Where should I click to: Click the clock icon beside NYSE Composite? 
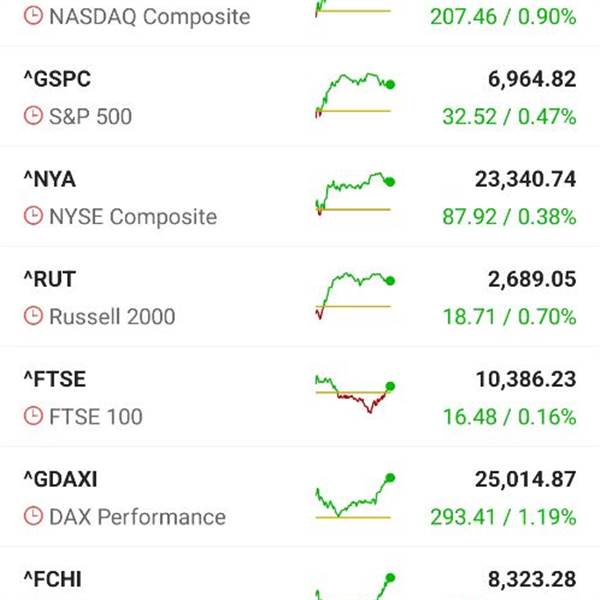point(33,217)
